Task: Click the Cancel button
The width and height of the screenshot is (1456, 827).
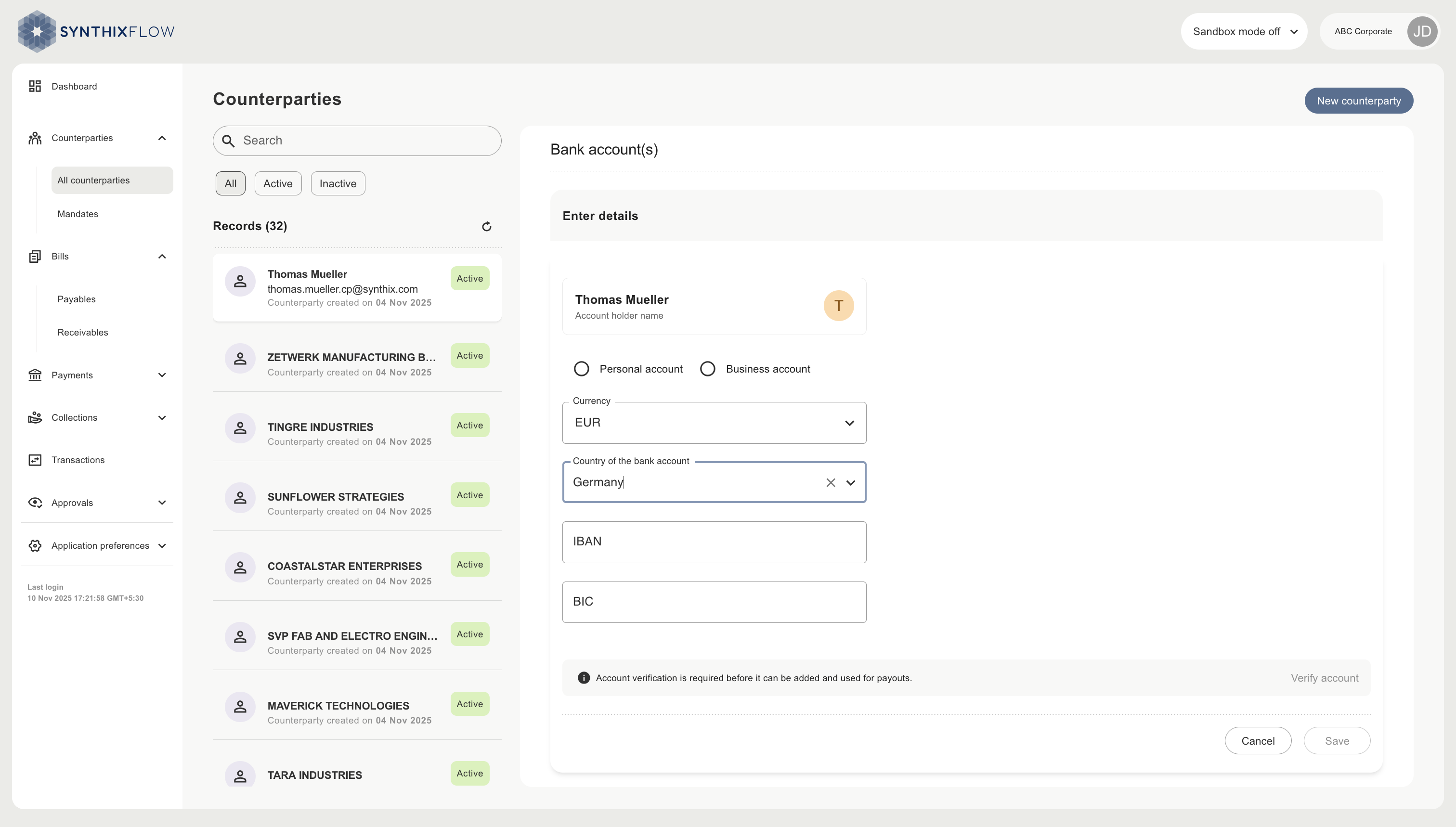Action: tap(1258, 741)
